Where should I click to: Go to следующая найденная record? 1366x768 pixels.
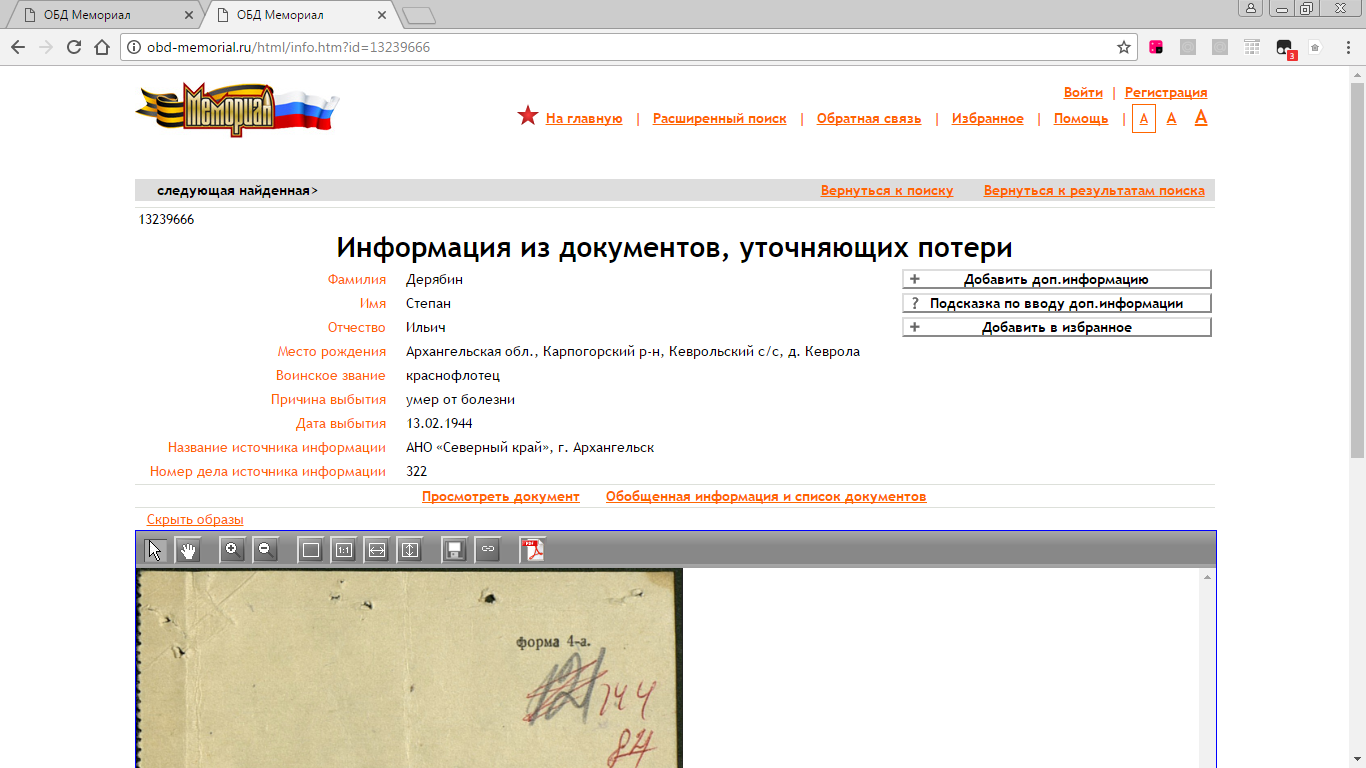(x=237, y=190)
